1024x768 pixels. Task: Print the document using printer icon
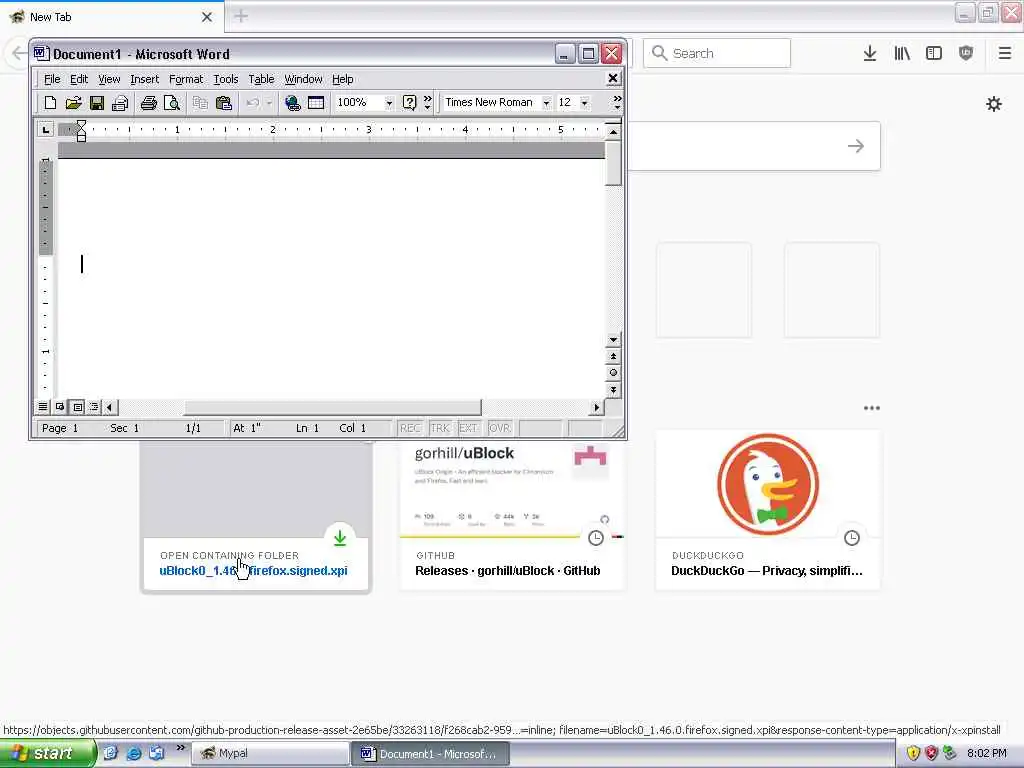pyautogui.click(x=148, y=103)
